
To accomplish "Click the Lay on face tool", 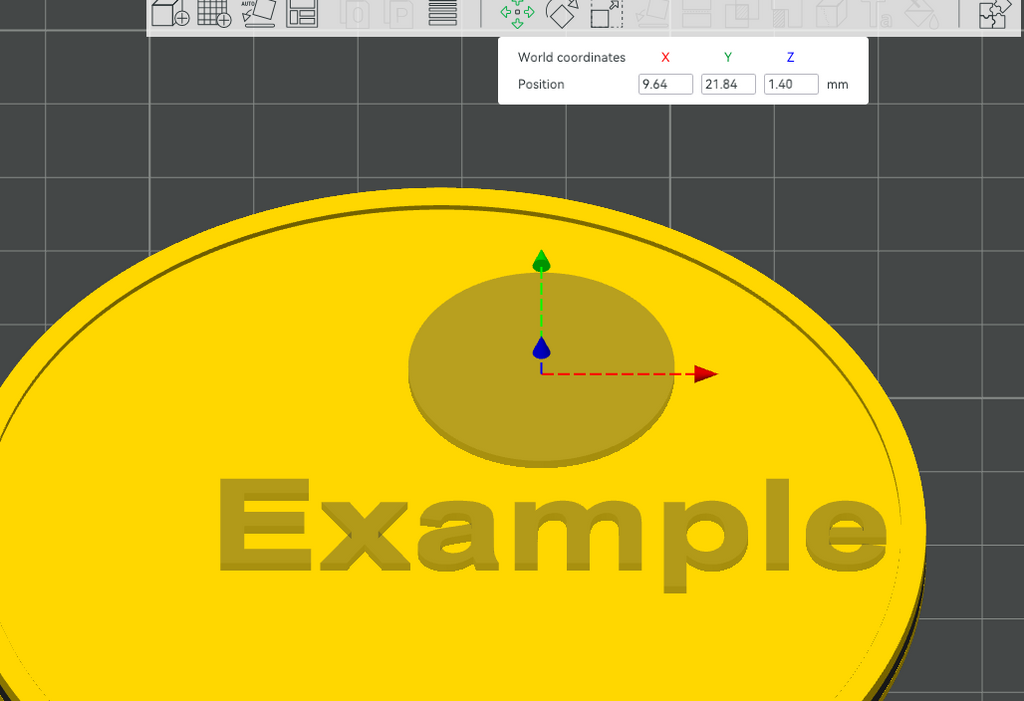I will point(652,13).
